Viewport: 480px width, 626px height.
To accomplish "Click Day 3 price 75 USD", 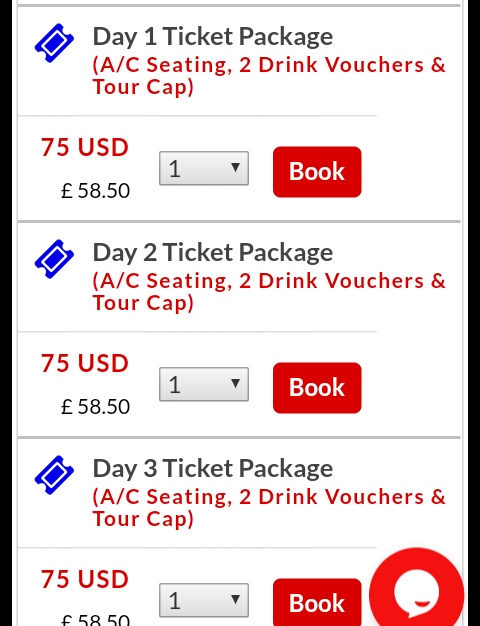I will point(85,579).
